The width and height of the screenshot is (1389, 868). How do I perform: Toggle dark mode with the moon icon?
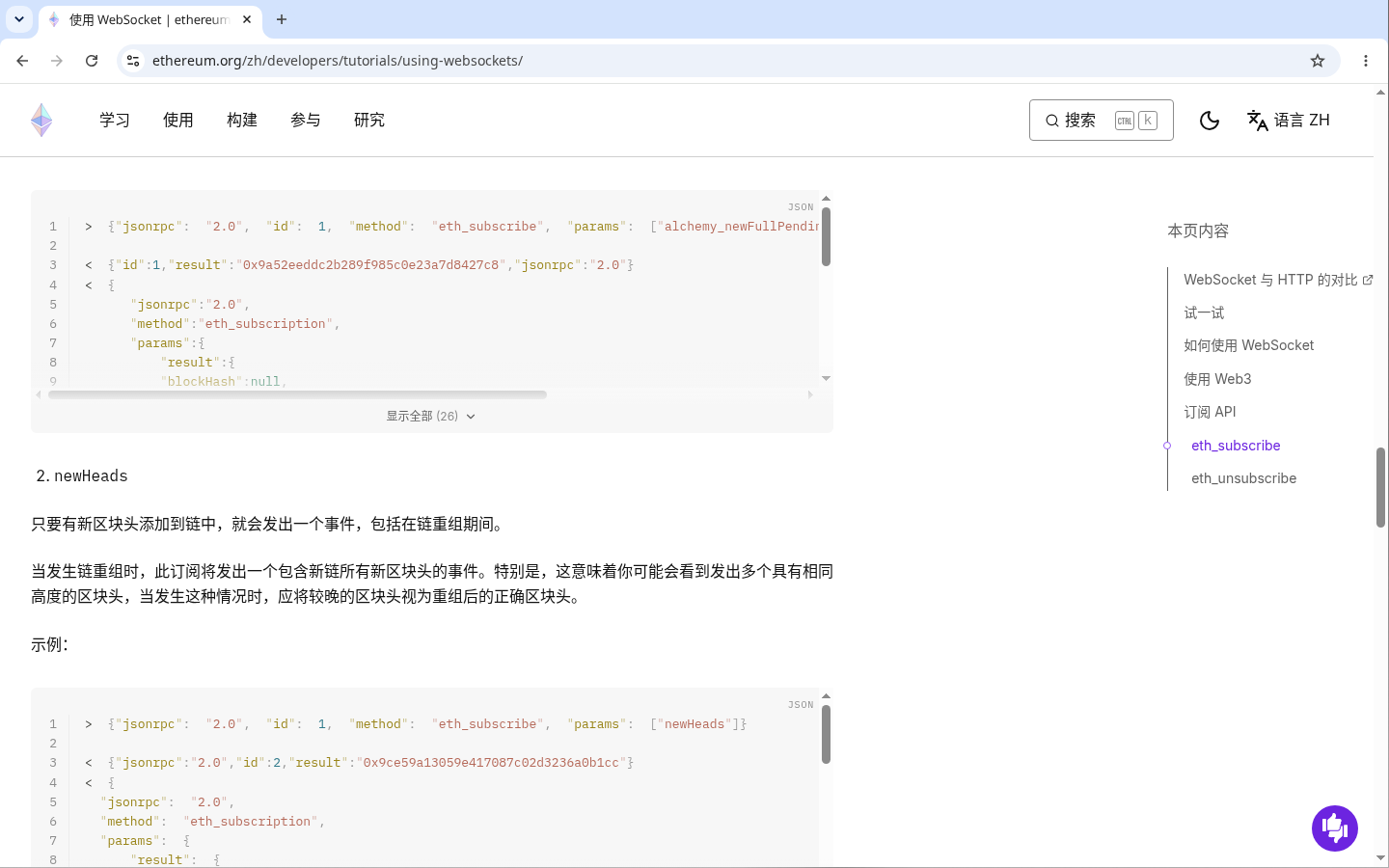(1210, 121)
